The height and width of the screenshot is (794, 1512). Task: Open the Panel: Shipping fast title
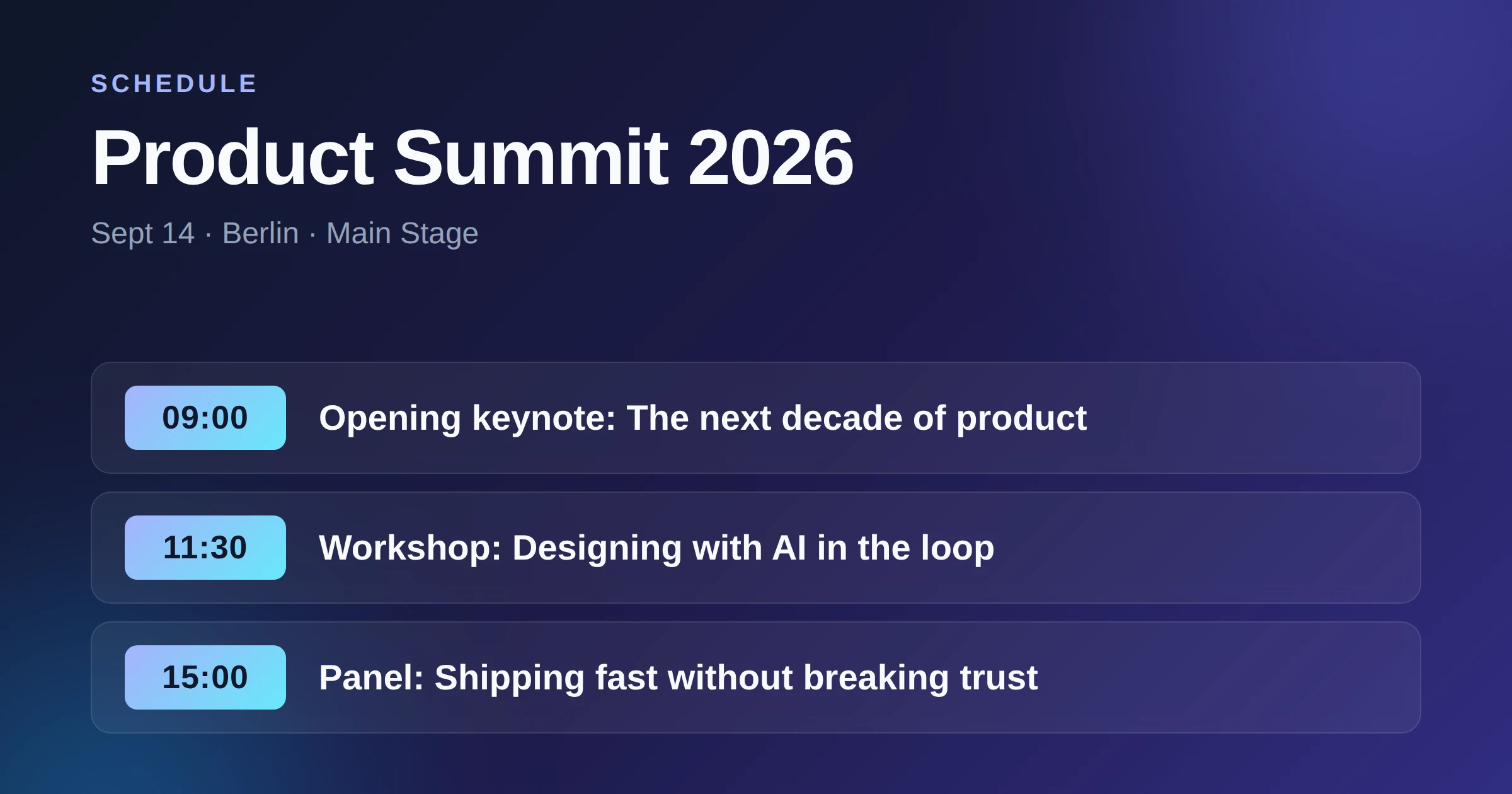[679, 678]
